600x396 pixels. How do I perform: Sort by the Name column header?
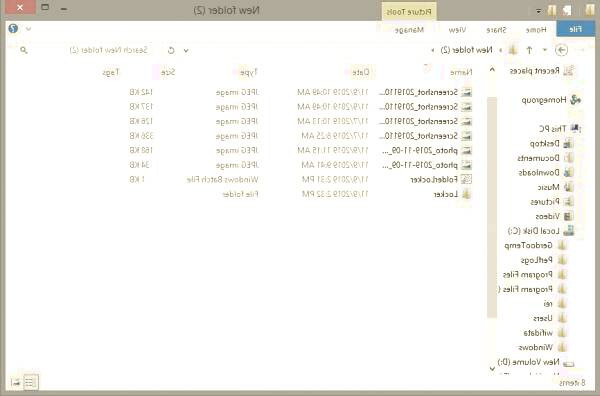coord(461,72)
